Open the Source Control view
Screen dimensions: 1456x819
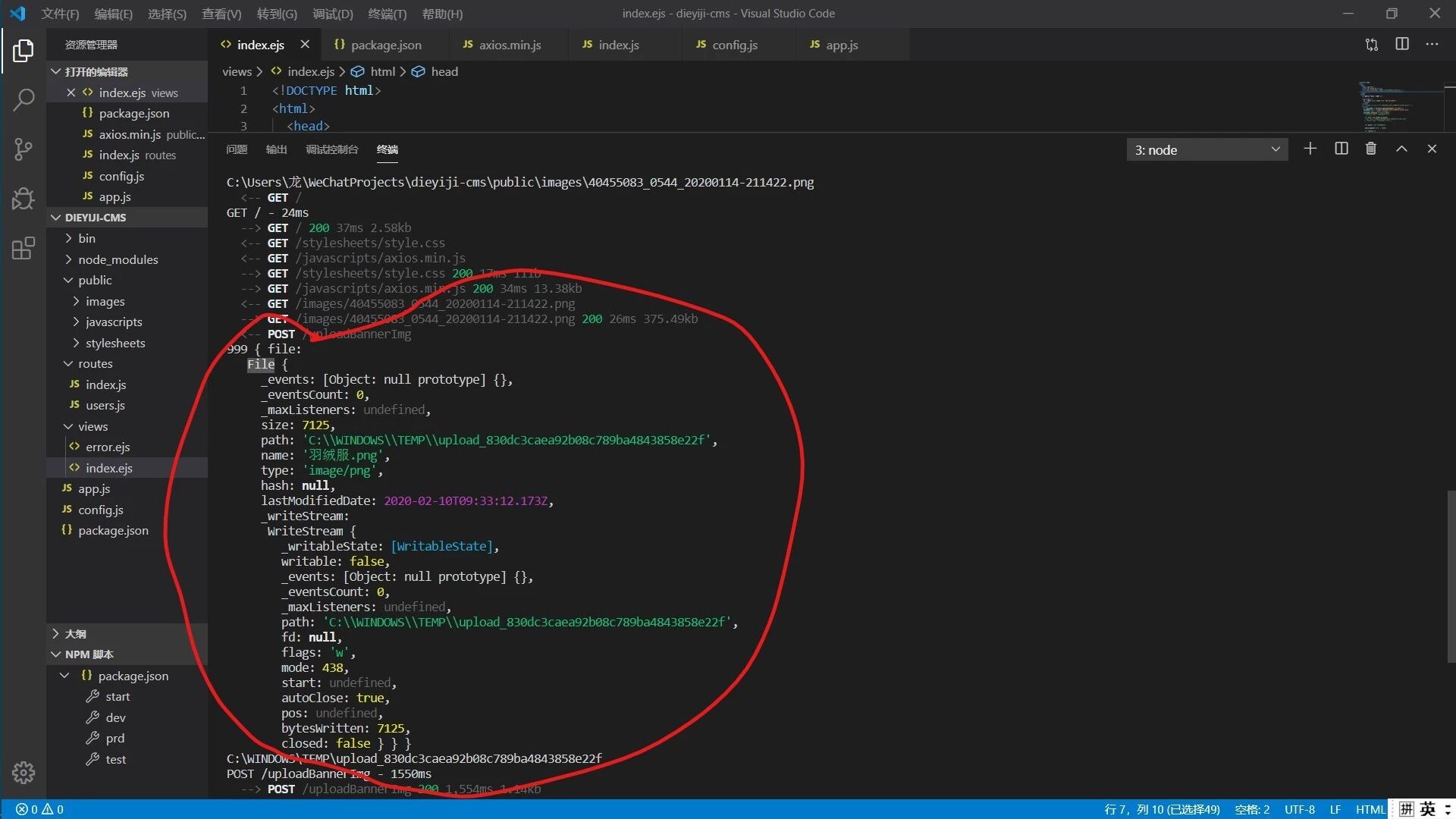pyautogui.click(x=24, y=149)
